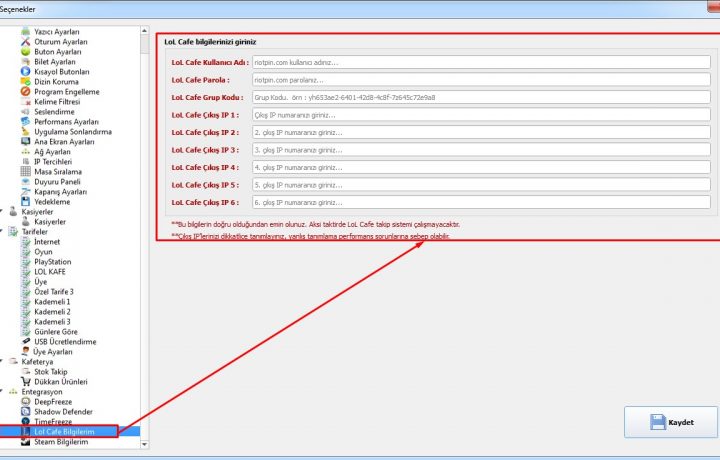Screen dimensions: 720x460
Task: Select Dükkan Ürünleri cart icon
Action: (26, 381)
